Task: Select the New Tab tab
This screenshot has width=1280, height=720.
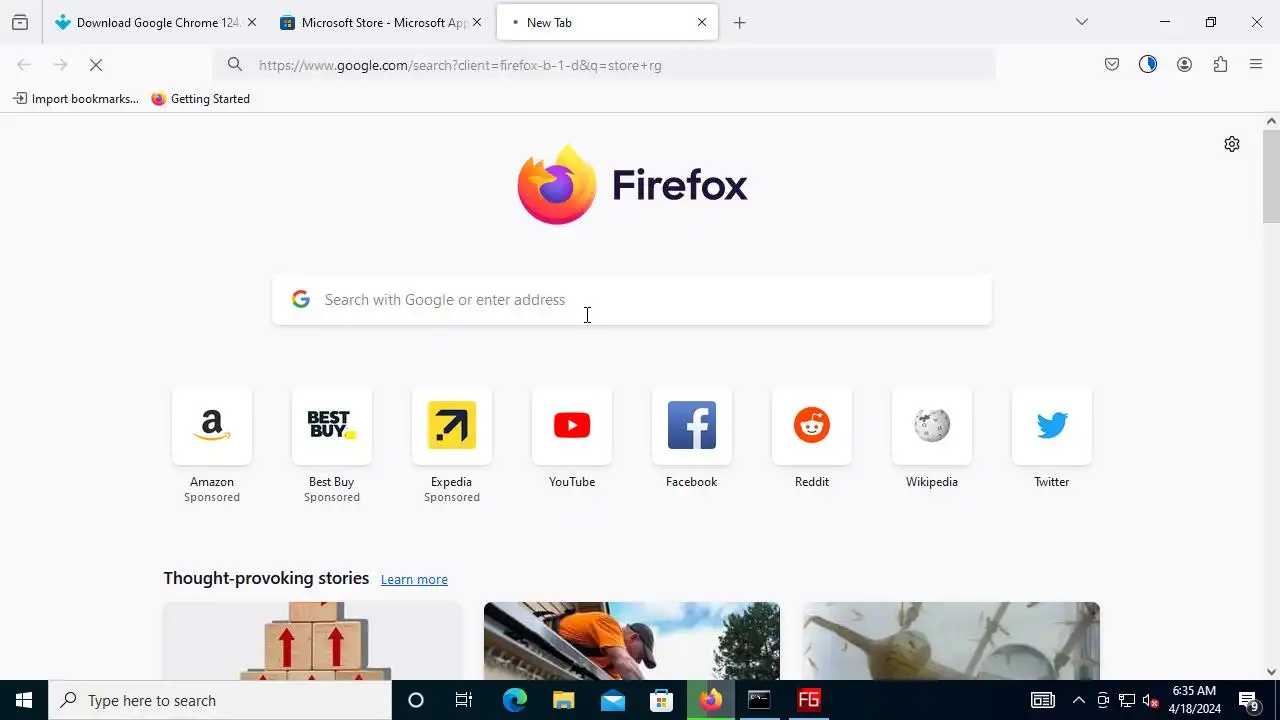Action: click(607, 22)
